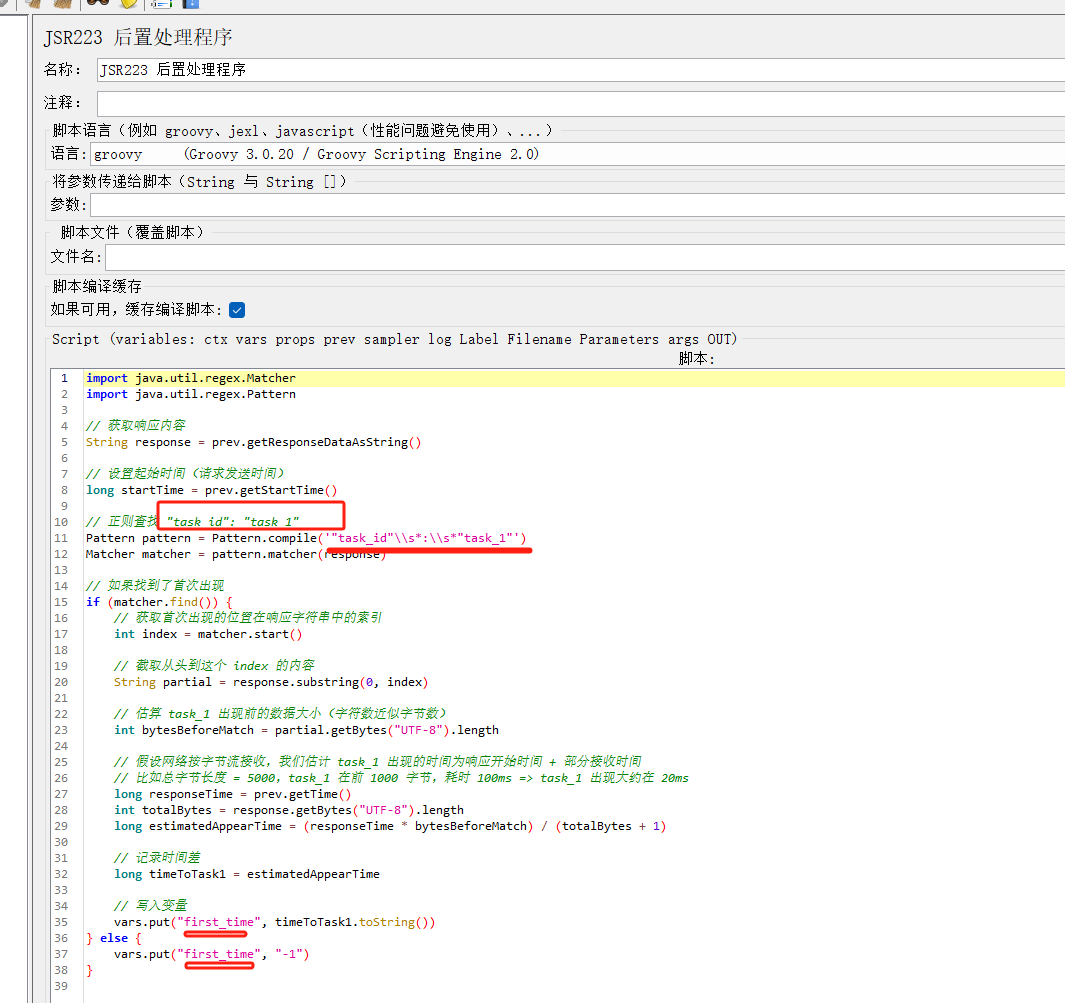Click 'long startTime = prev.getStartTime()' line
The width and height of the screenshot is (1065, 1003).
pos(211,490)
